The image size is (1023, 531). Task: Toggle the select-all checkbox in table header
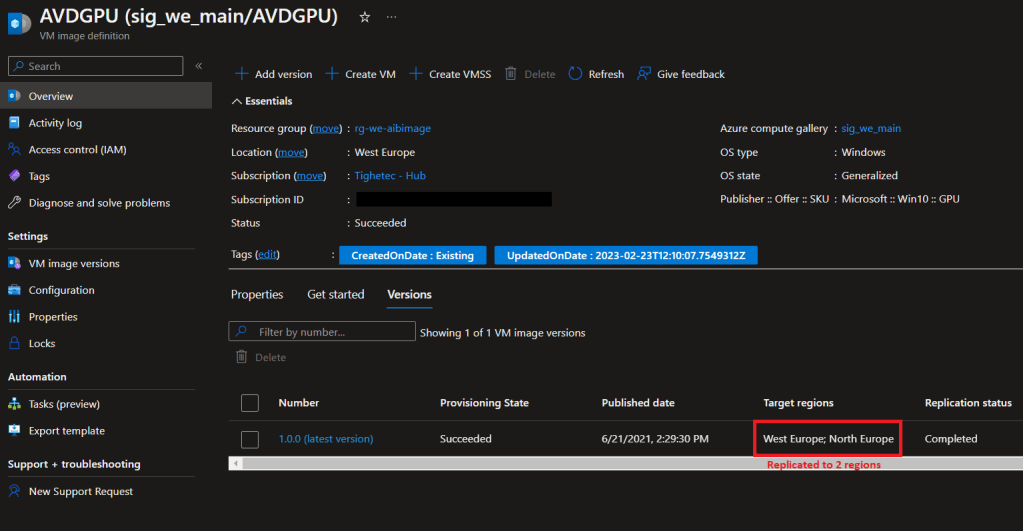point(250,403)
